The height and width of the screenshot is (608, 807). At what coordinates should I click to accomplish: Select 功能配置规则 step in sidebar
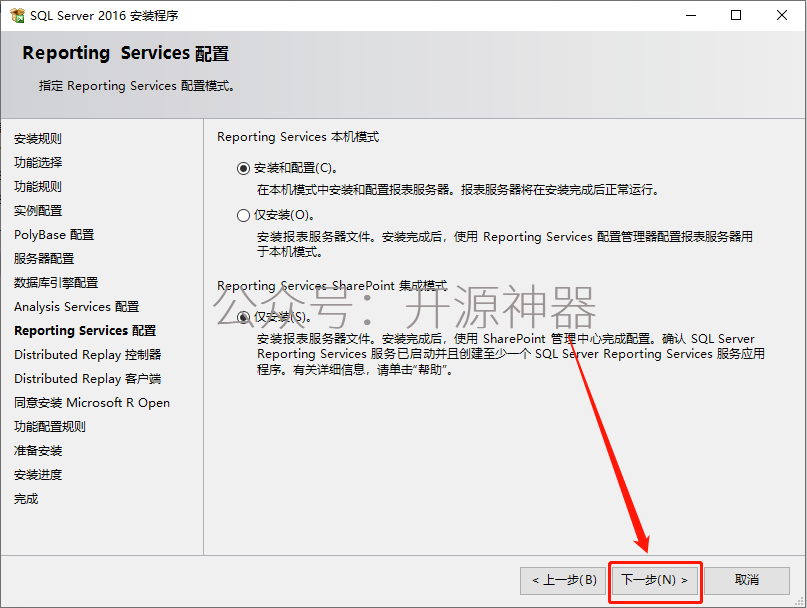[50, 427]
